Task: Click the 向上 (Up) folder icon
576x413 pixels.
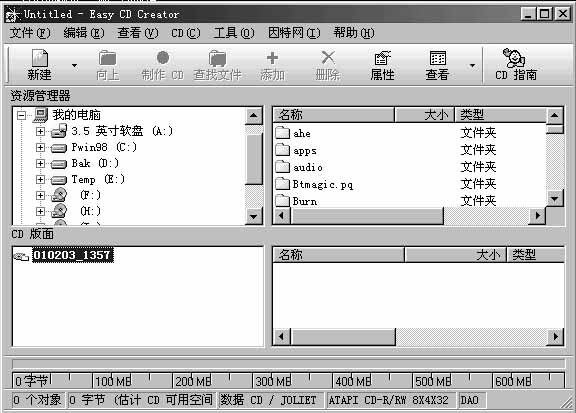Action: [x=107, y=59]
